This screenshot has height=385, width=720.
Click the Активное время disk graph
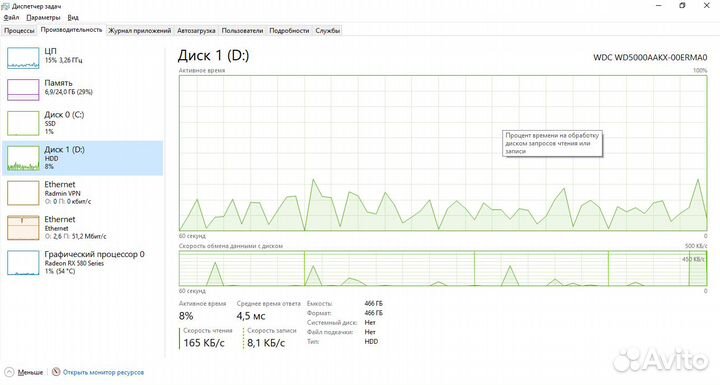coord(443,153)
